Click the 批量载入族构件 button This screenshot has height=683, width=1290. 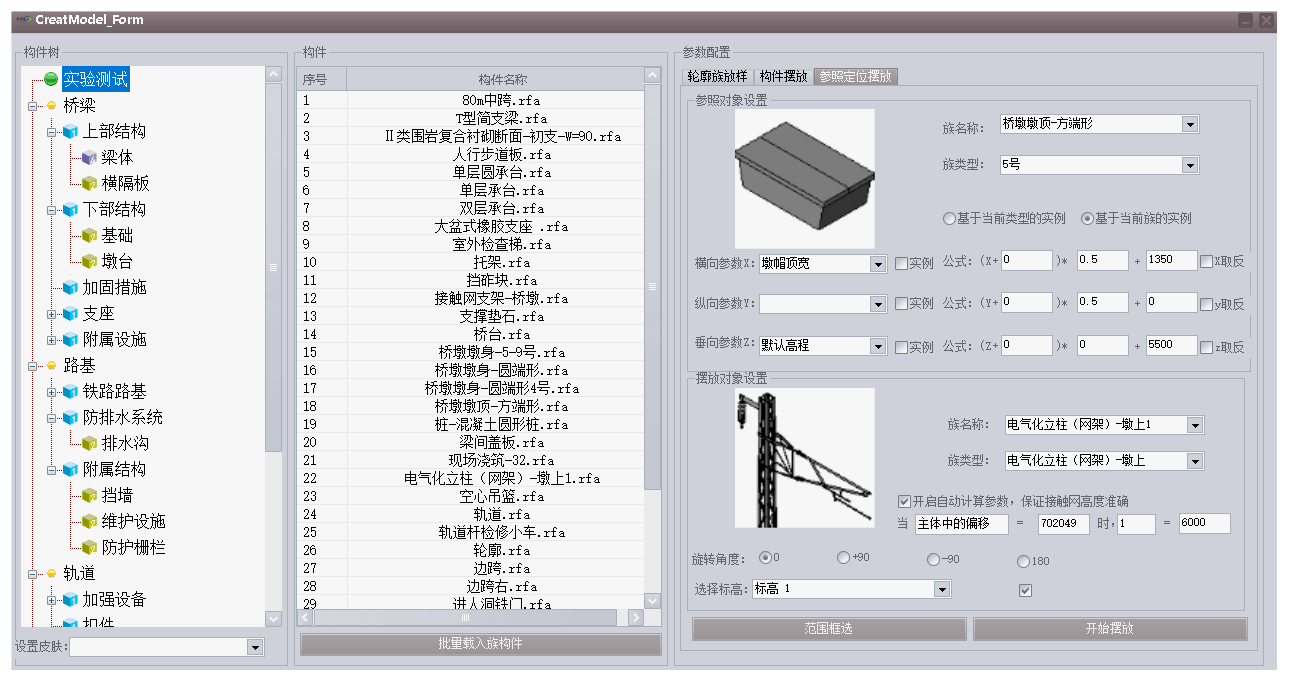tap(480, 643)
